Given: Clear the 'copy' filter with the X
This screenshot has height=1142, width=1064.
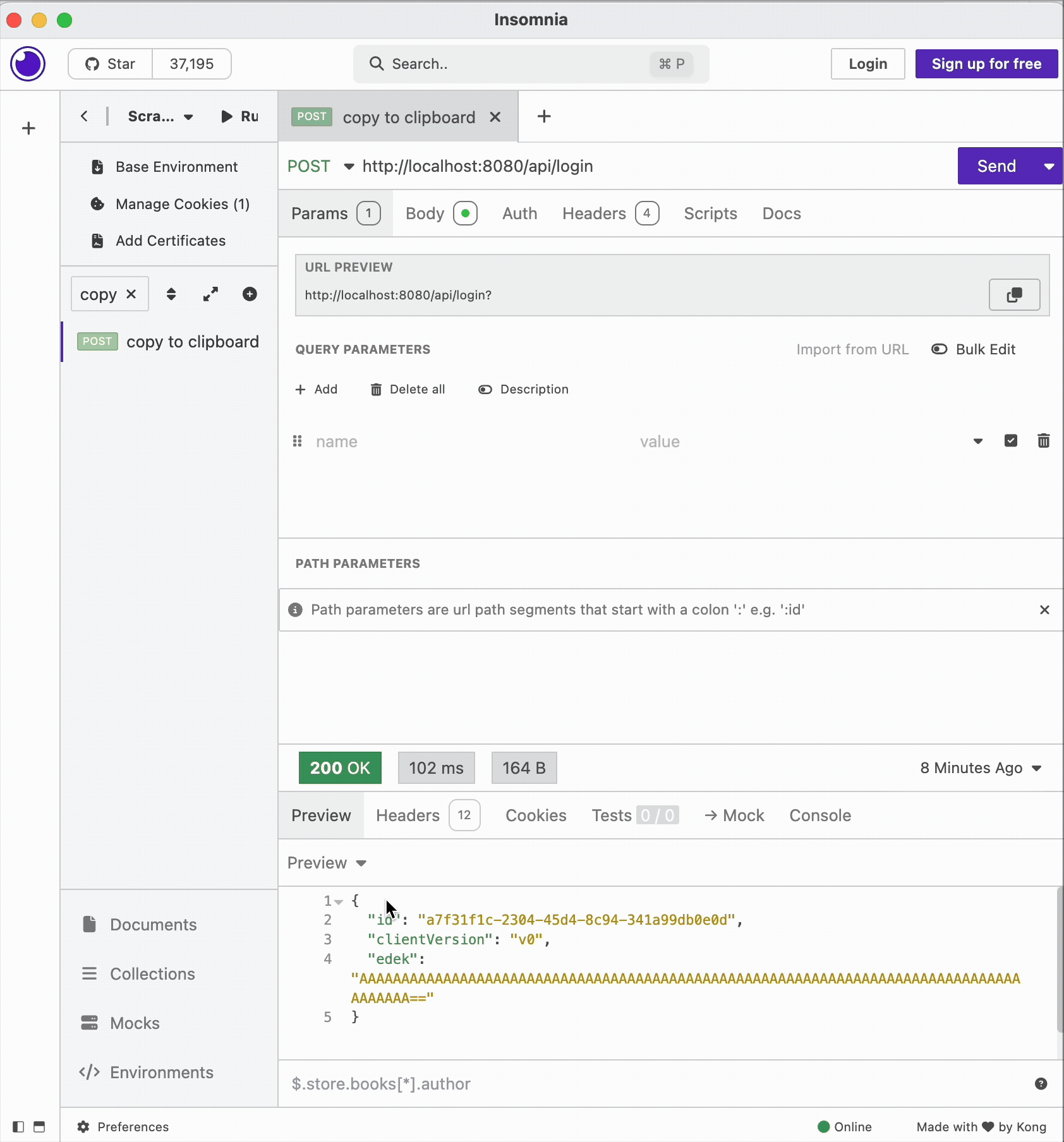Looking at the screenshot, I should tap(131, 294).
